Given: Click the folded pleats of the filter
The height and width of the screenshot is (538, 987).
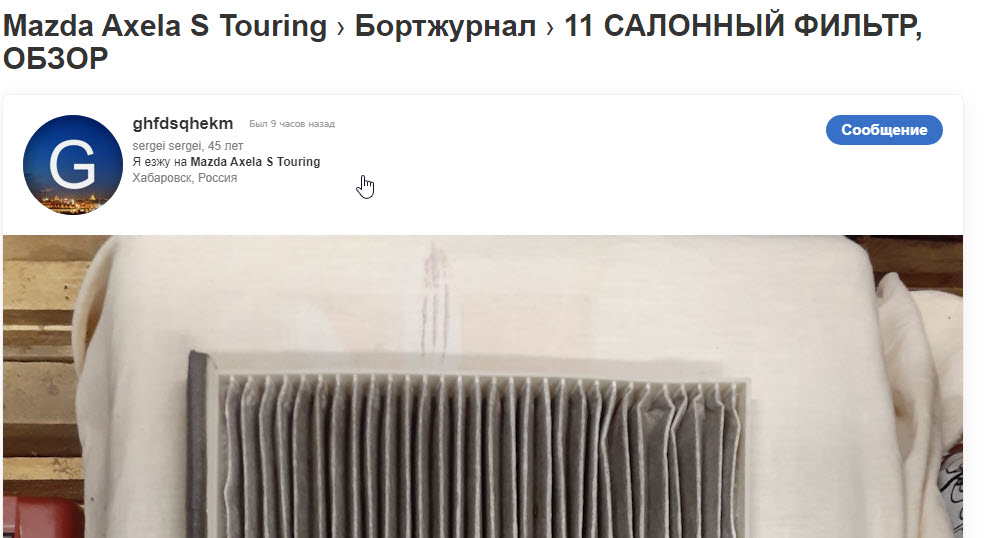Looking at the screenshot, I should (482, 457).
